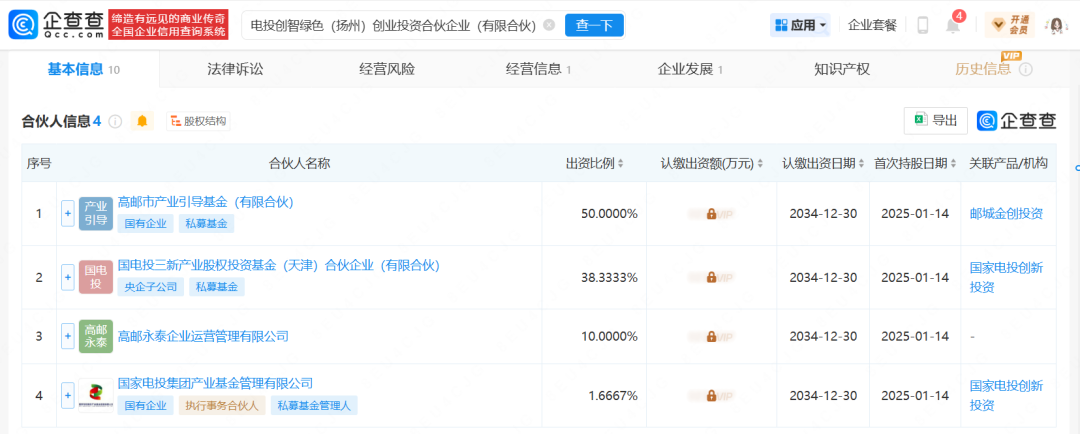
Task: Switch to the 法律诉讼 tab
Action: point(235,69)
